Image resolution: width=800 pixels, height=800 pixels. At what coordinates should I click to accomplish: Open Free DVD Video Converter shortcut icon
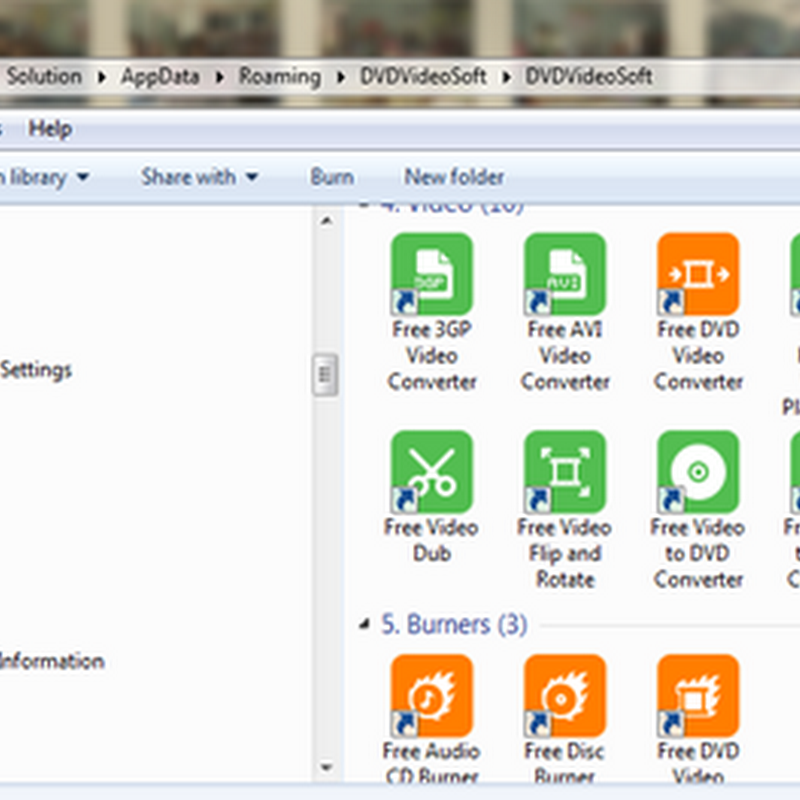(x=698, y=274)
